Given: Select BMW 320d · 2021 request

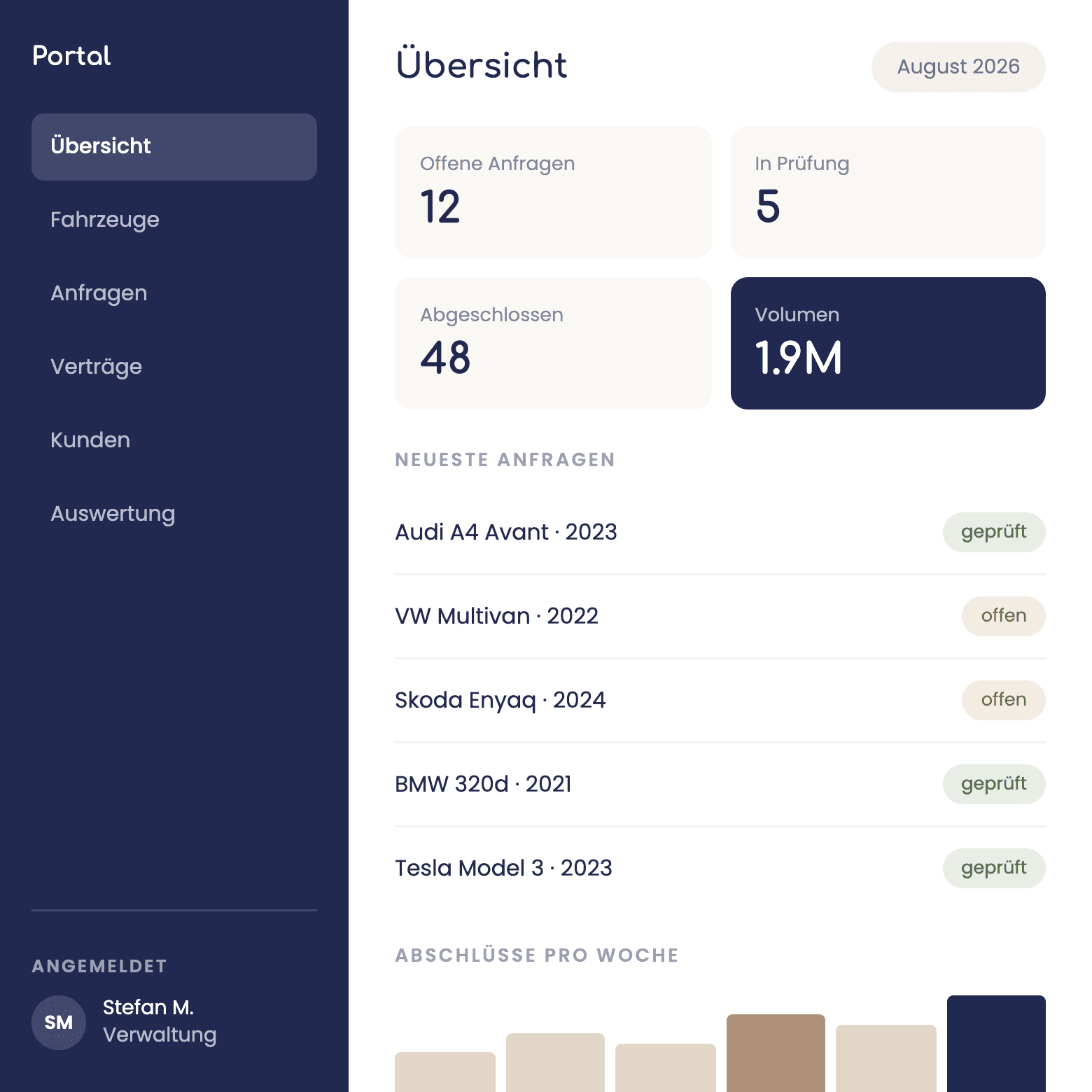Looking at the screenshot, I should 720,784.
